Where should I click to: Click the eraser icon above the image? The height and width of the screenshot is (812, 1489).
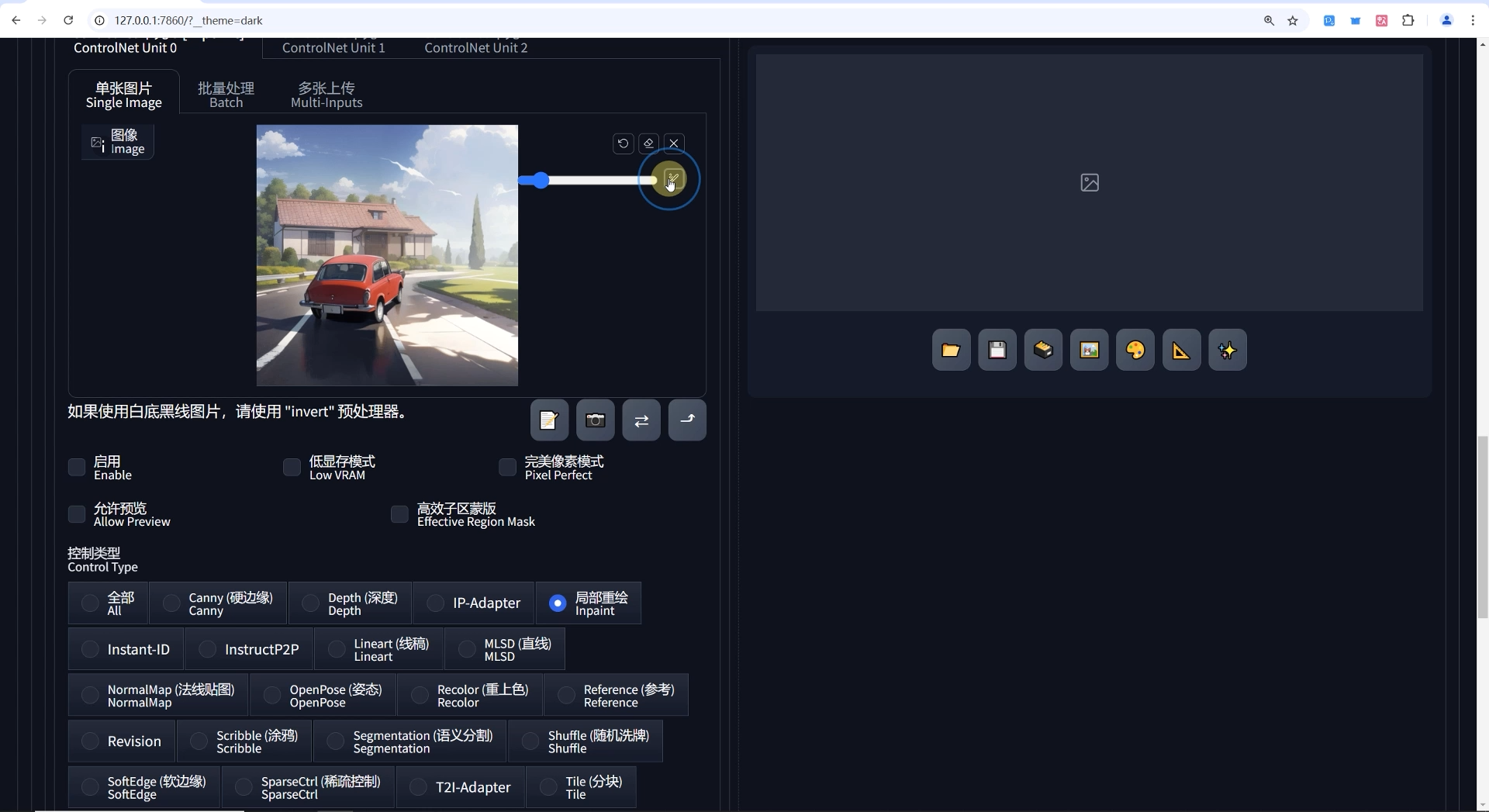tap(648, 143)
